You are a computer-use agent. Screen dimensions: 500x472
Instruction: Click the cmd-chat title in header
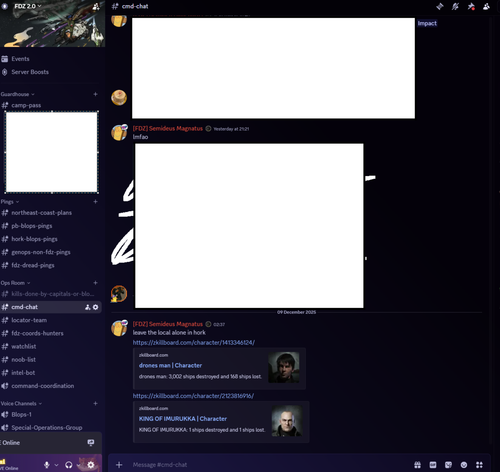pos(135,6)
